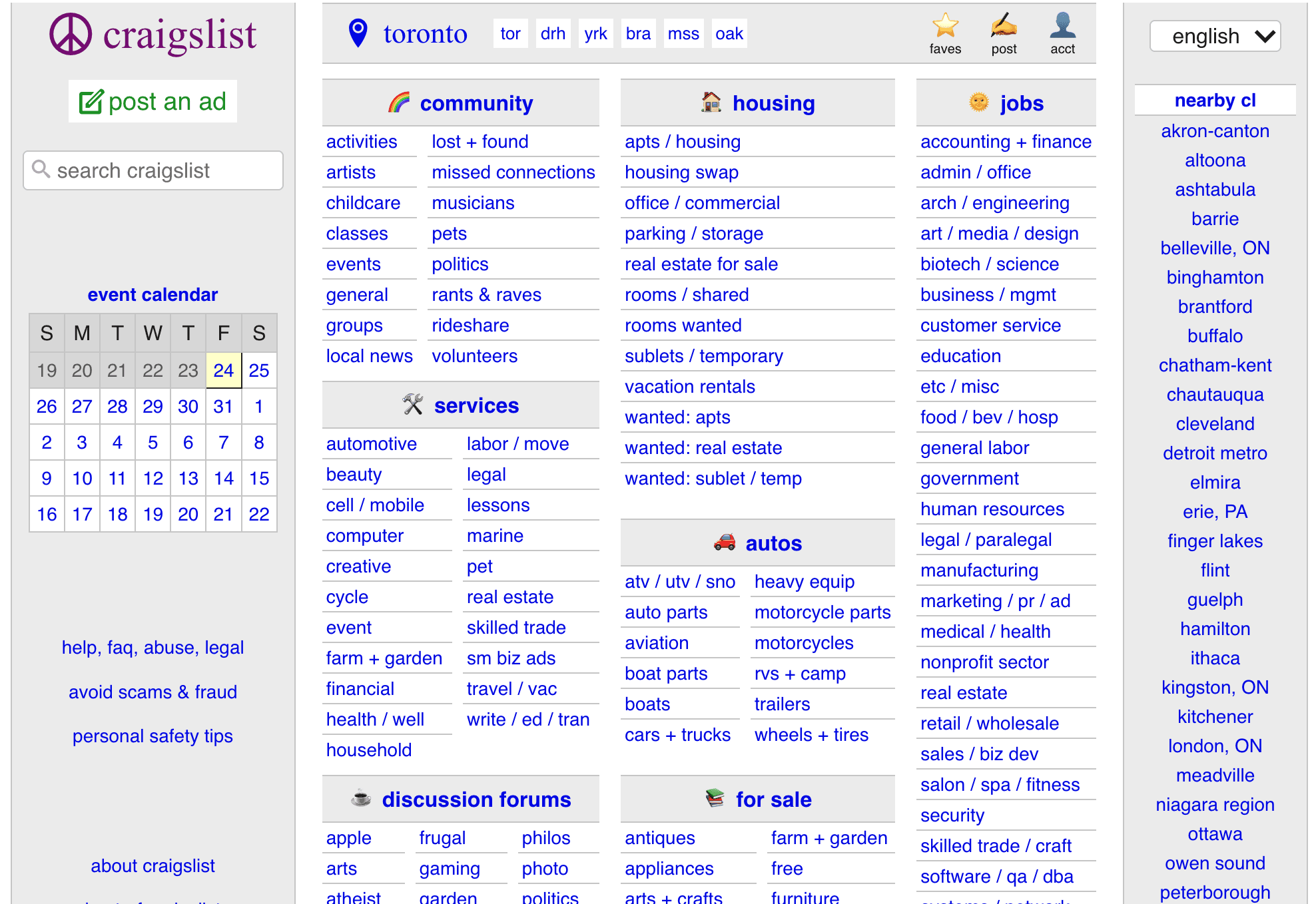Go to niagara region nearby site
The height and width of the screenshot is (904, 1316).
1215,804
